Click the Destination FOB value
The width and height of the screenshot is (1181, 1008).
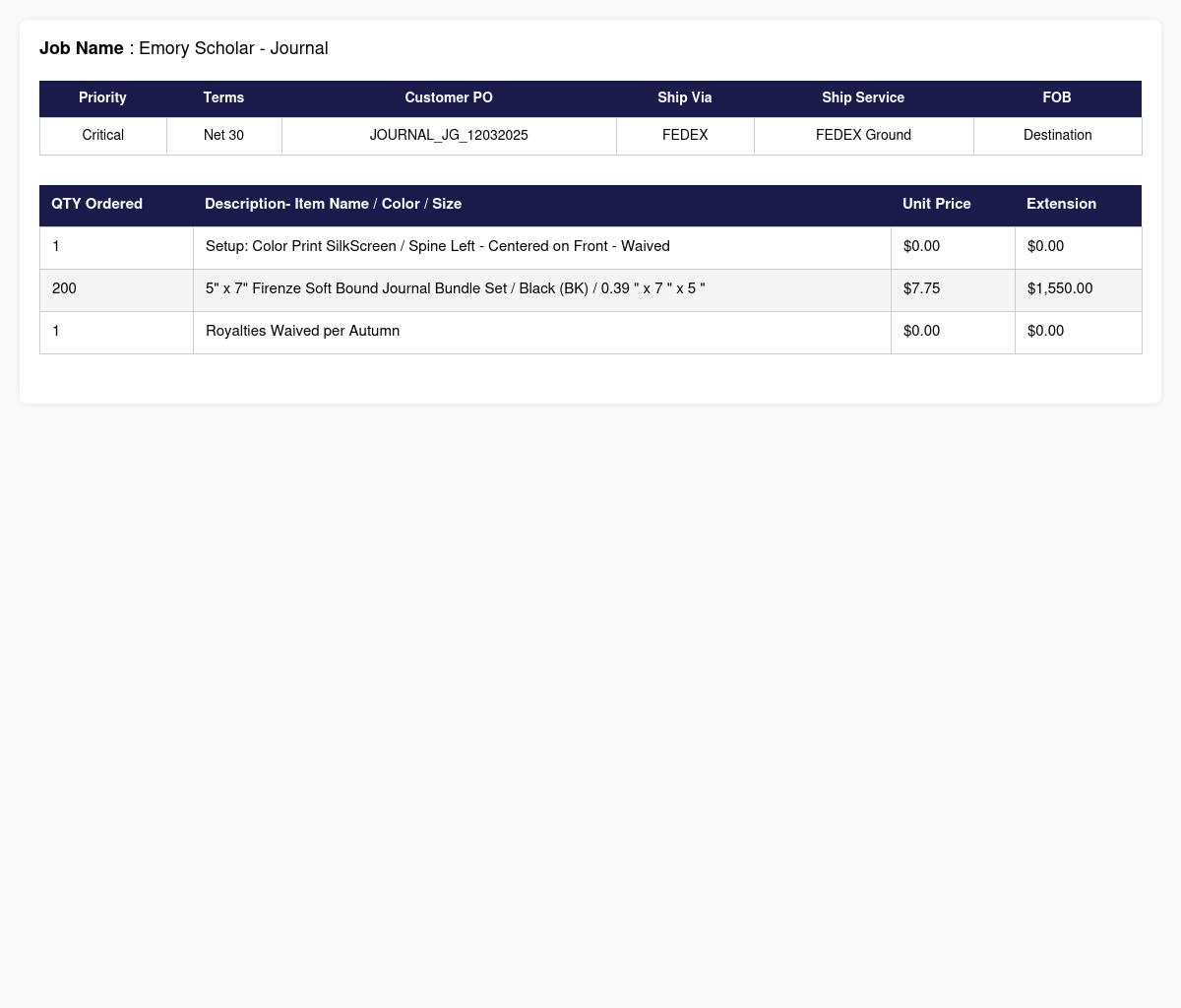[1057, 135]
